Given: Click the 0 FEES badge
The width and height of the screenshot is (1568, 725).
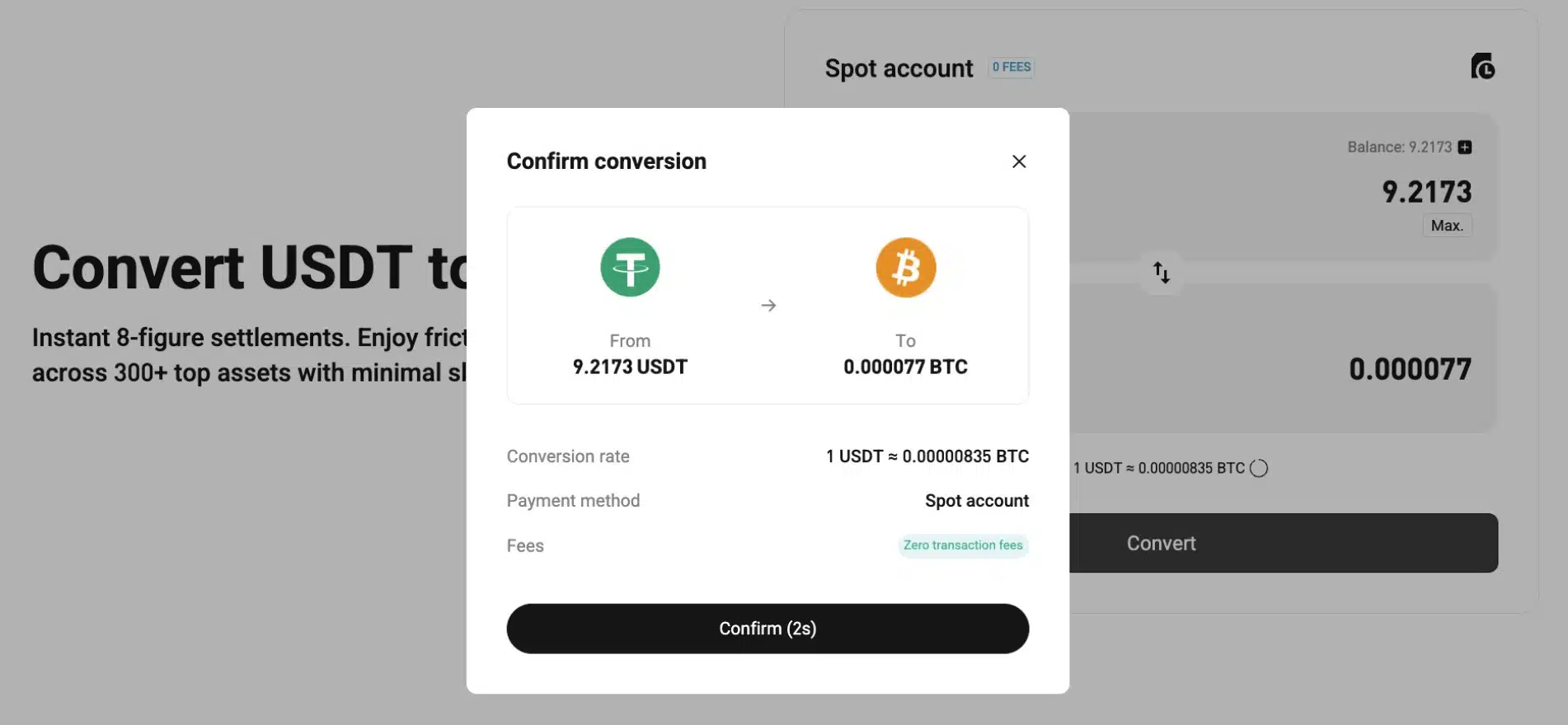Looking at the screenshot, I should 1012,68.
